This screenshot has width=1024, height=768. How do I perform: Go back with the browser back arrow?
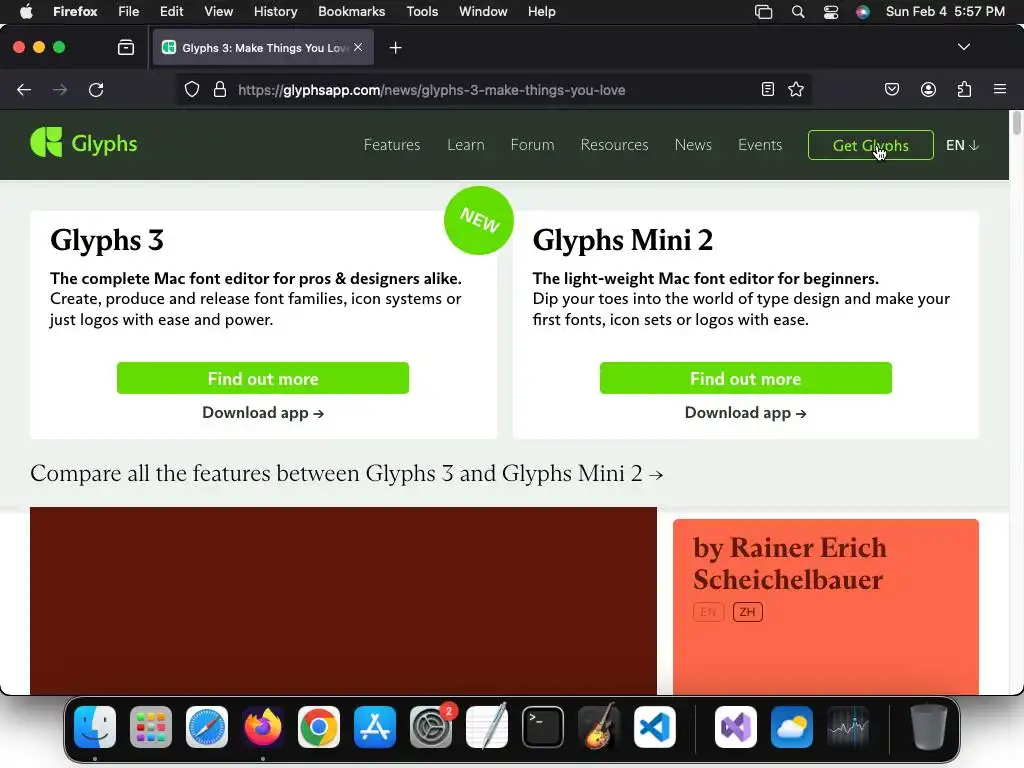tap(24, 89)
